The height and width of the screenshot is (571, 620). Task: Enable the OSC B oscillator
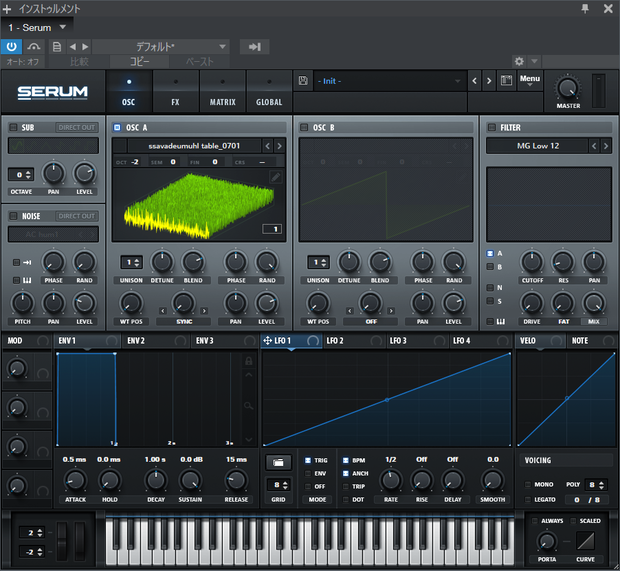point(304,127)
